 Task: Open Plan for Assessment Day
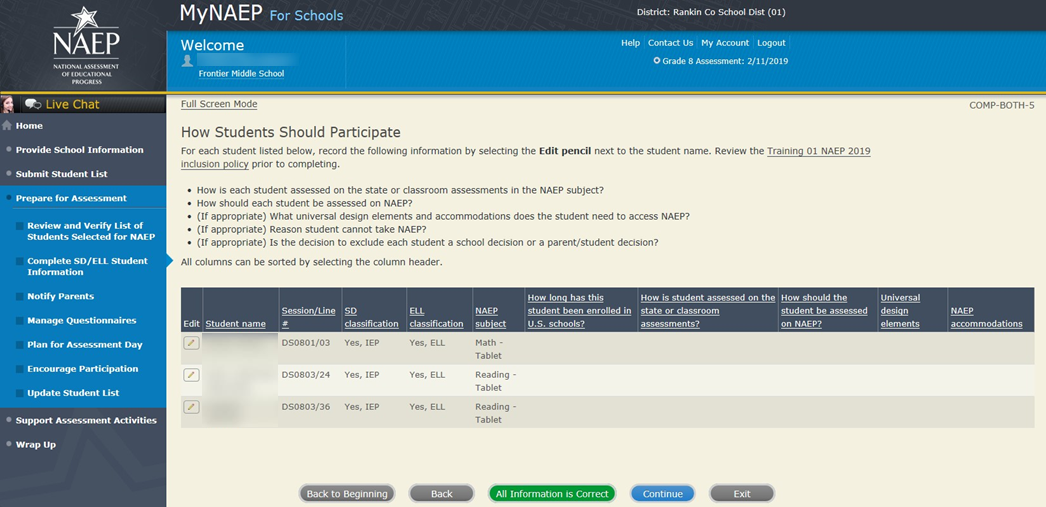coord(85,345)
